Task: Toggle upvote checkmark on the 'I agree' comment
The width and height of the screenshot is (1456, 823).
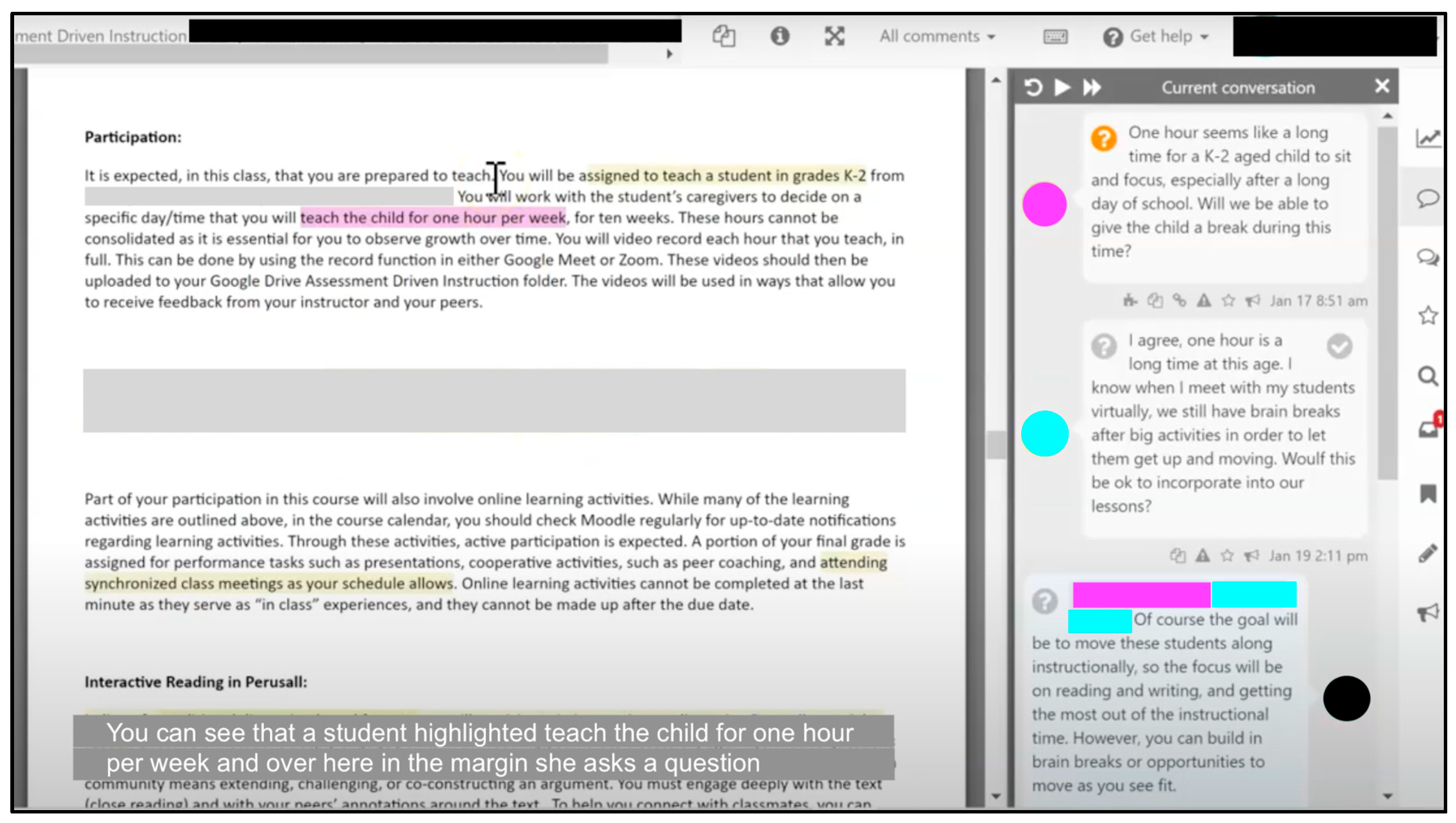Action: pos(1339,346)
